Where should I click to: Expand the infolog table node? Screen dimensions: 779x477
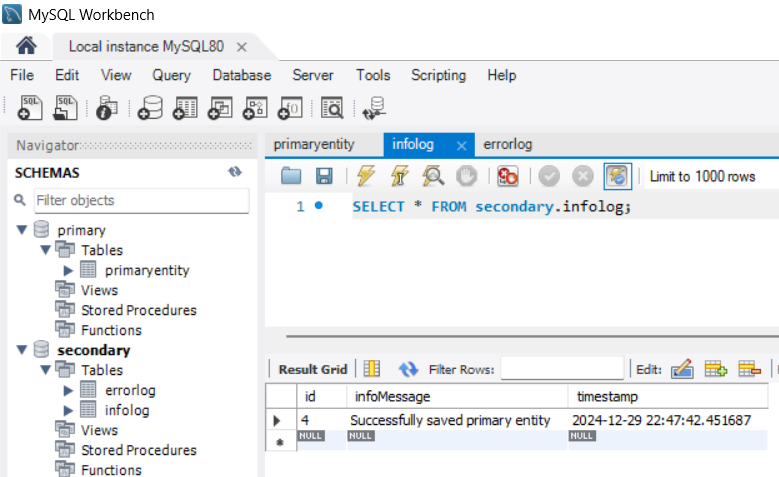(68, 410)
